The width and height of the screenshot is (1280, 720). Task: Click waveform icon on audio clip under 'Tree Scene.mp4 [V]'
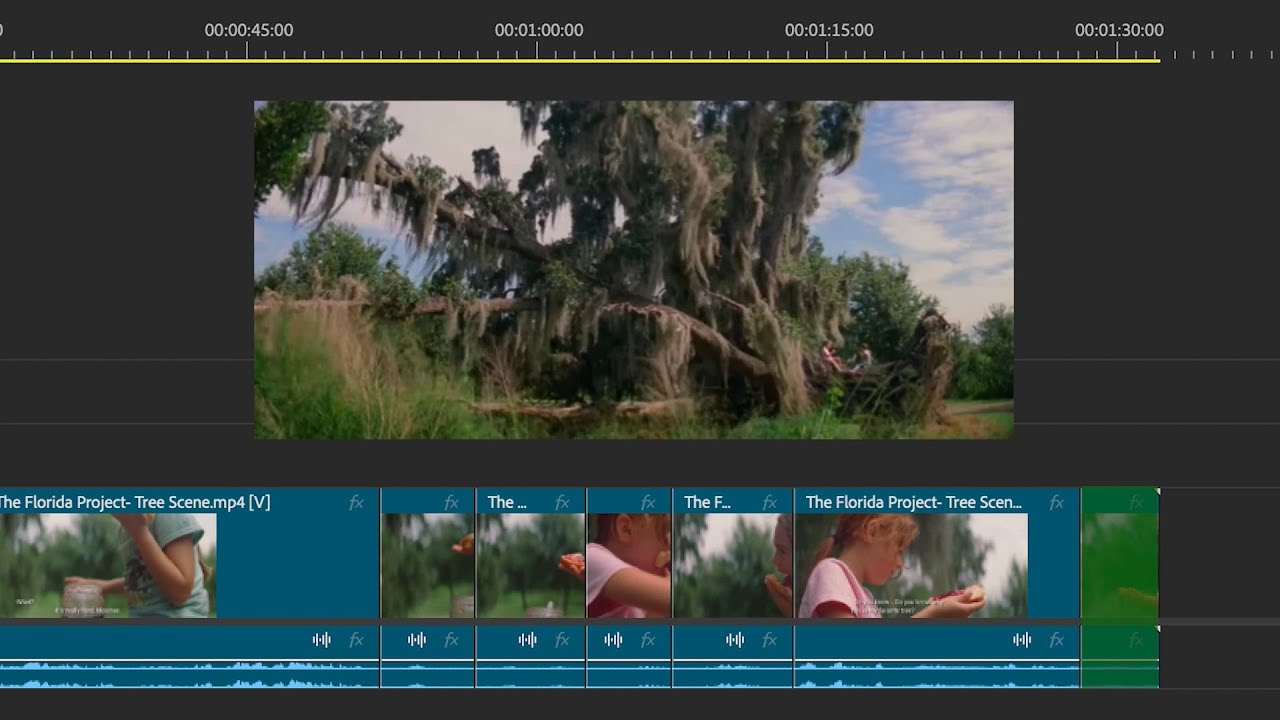(322, 640)
